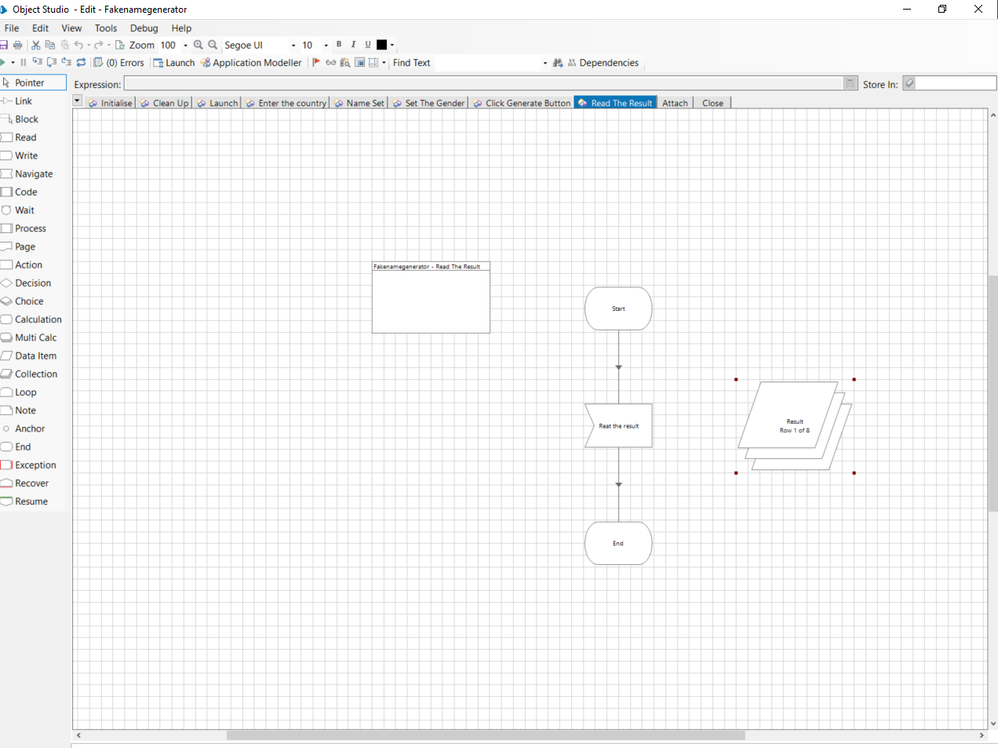Open the grid options dropdown arrow

[x=384, y=62]
